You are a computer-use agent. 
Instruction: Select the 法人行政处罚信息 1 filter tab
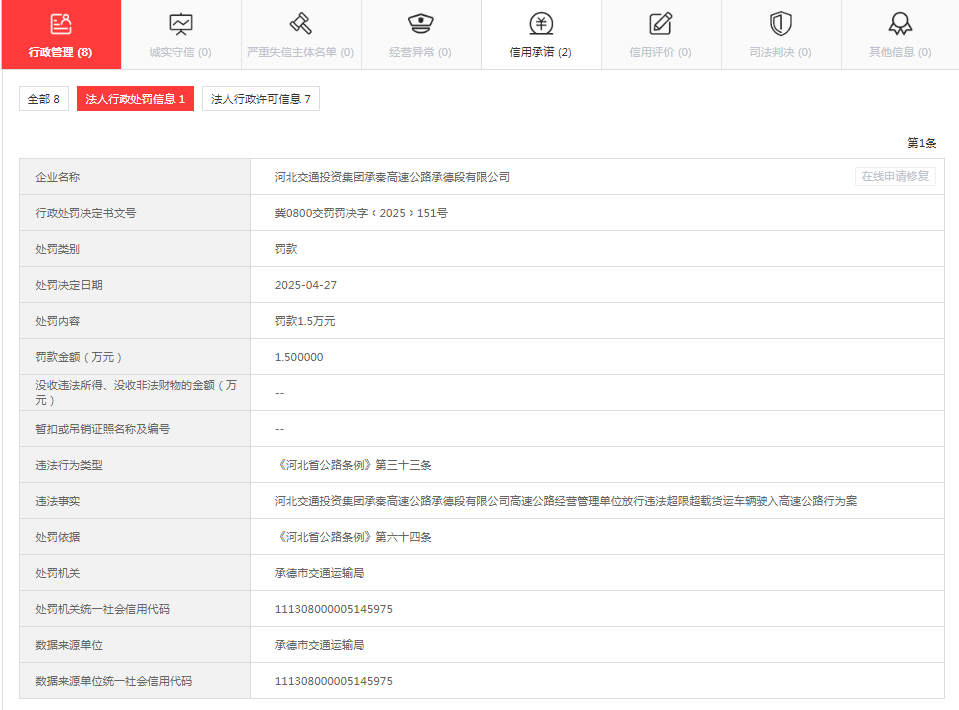135,99
